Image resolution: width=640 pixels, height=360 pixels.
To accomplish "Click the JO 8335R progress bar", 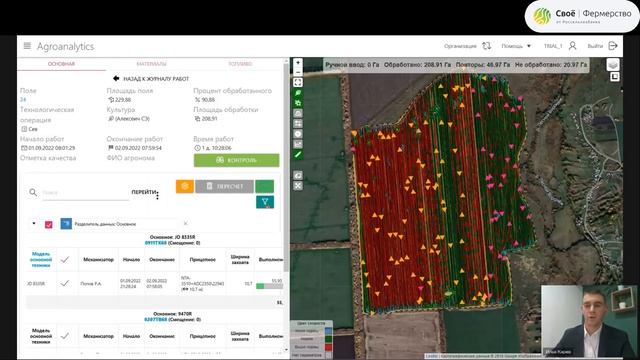I will click(269, 286).
